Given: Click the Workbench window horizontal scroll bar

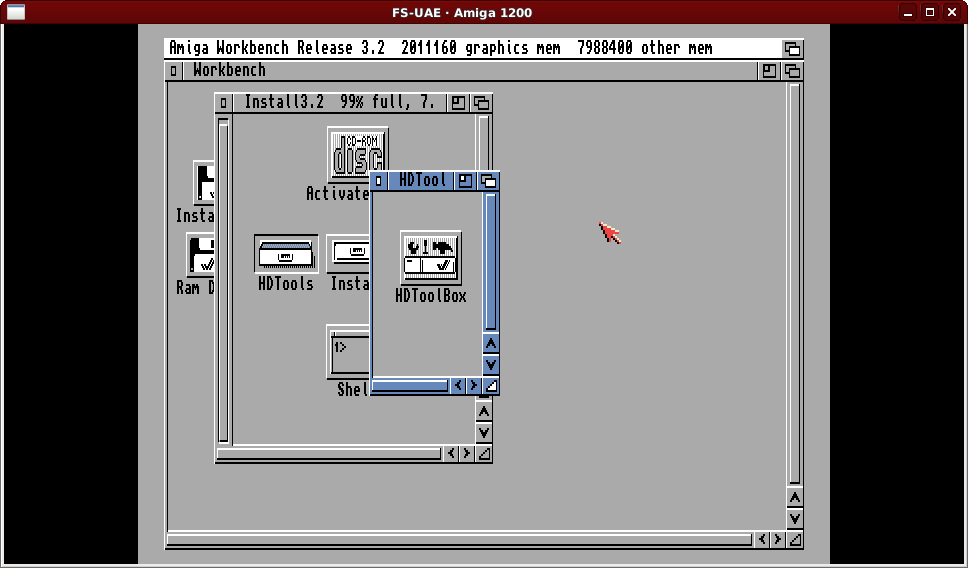Looking at the screenshot, I should click(x=460, y=541).
